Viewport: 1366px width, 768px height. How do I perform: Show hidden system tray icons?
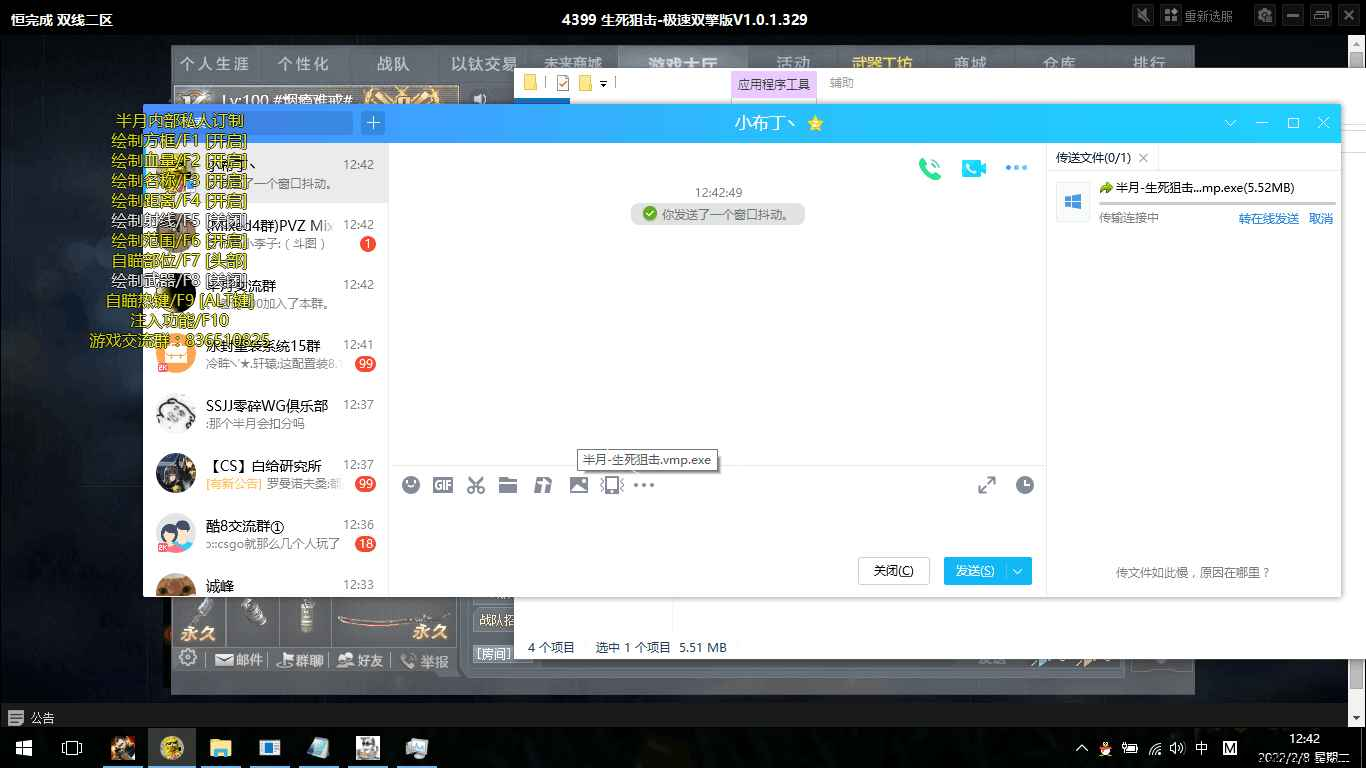(1081, 748)
